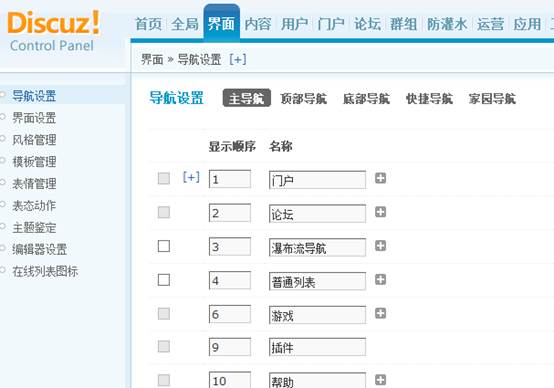Switch to the 快捷导航 tab
Viewport: 554px width, 388px height.
429,99
